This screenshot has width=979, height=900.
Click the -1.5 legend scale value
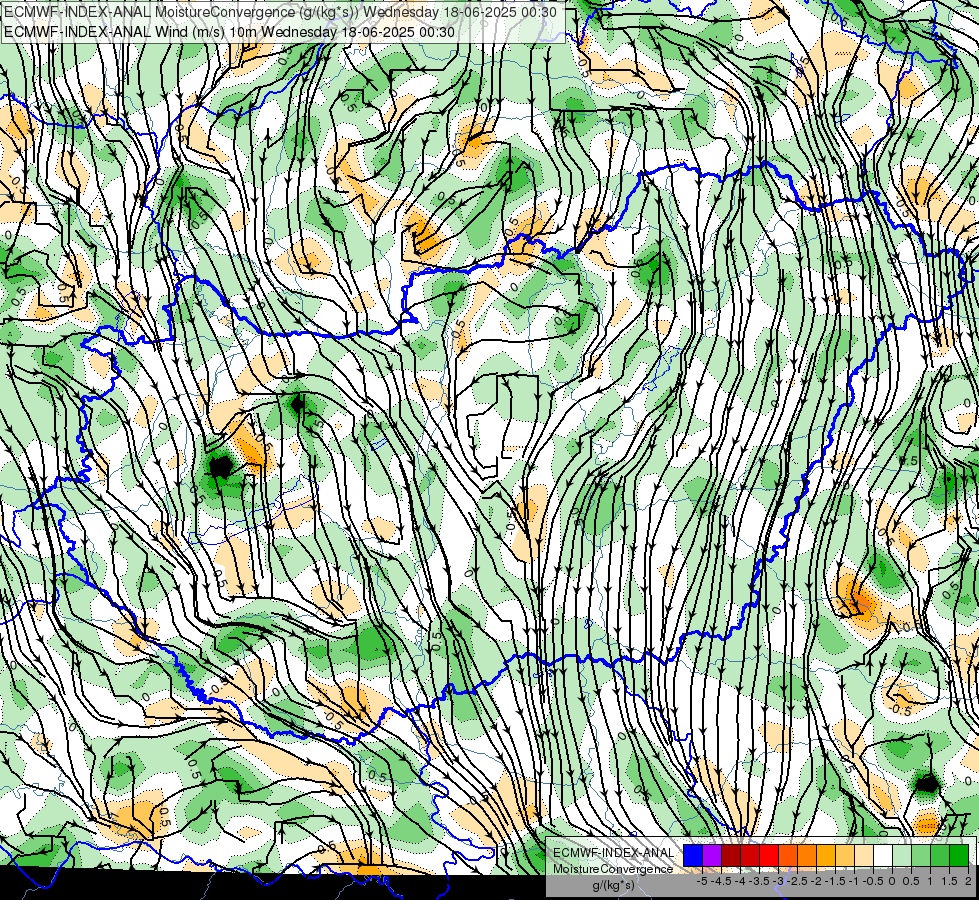[x=835, y=881]
